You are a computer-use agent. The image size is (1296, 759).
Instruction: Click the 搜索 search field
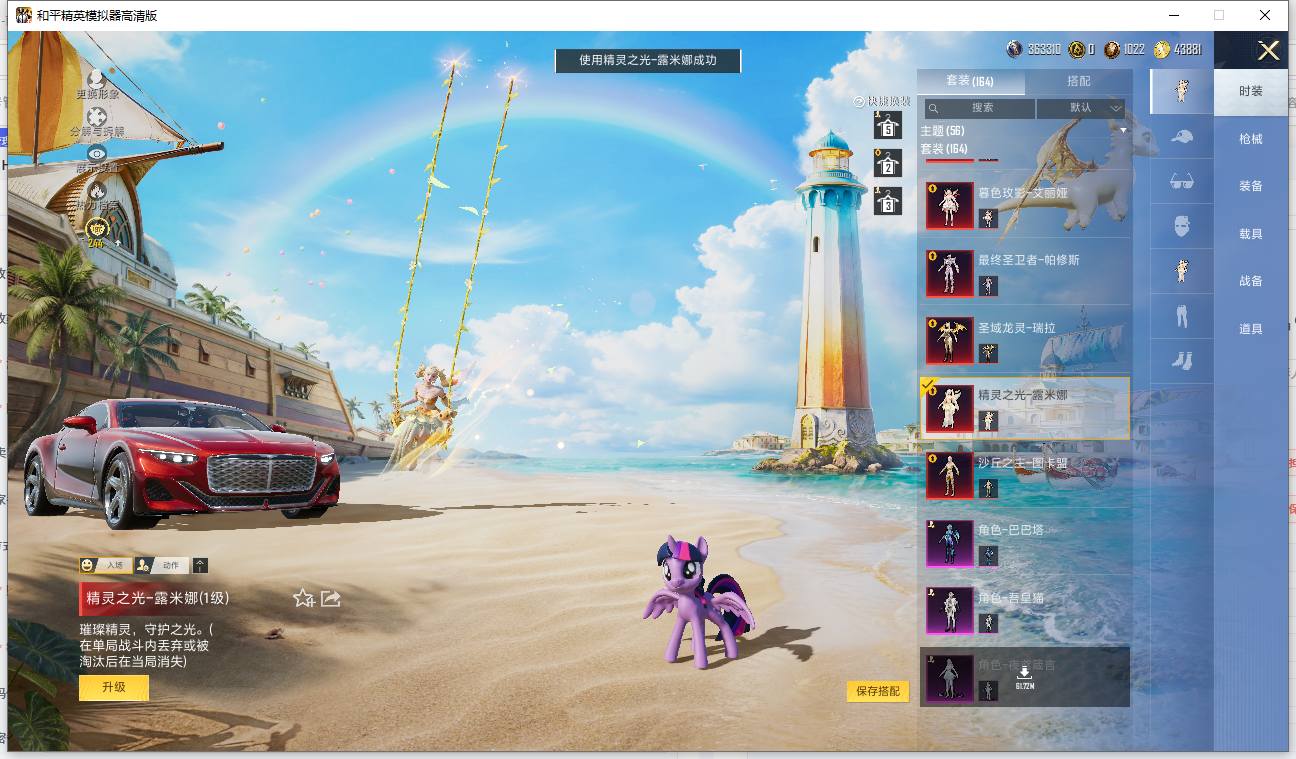click(980, 108)
